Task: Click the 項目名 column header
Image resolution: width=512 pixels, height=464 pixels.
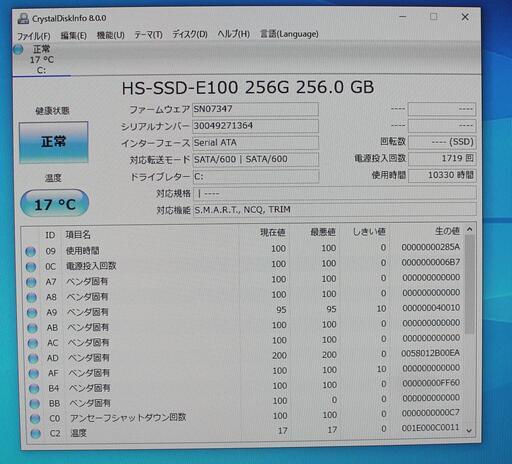Action: [78, 235]
